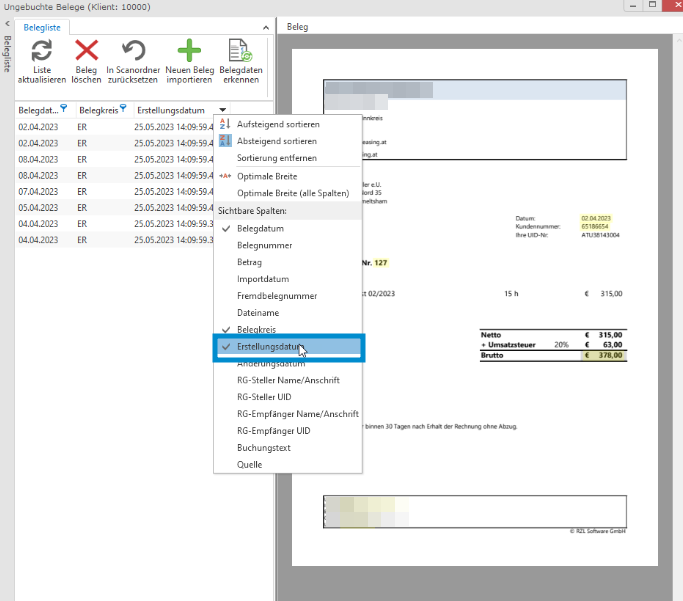Click the Liste aktualisieren refresh icon
683x601 pixels.
(x=41, y=51)
